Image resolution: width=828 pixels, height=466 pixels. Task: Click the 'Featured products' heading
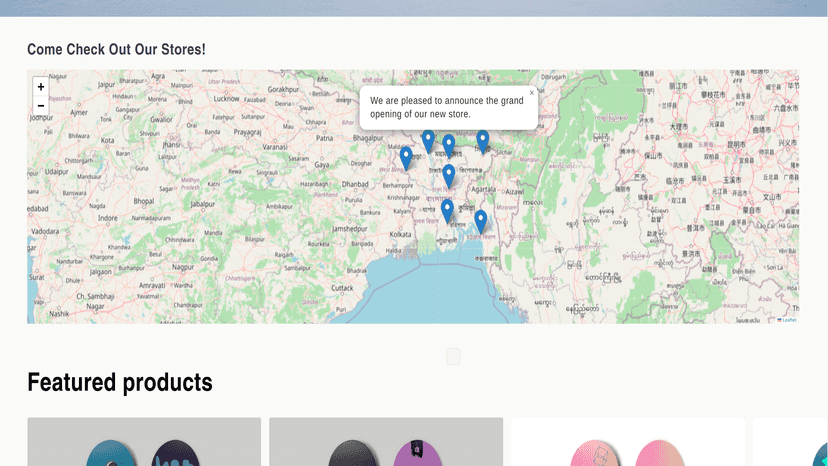[x=120, y=382]
